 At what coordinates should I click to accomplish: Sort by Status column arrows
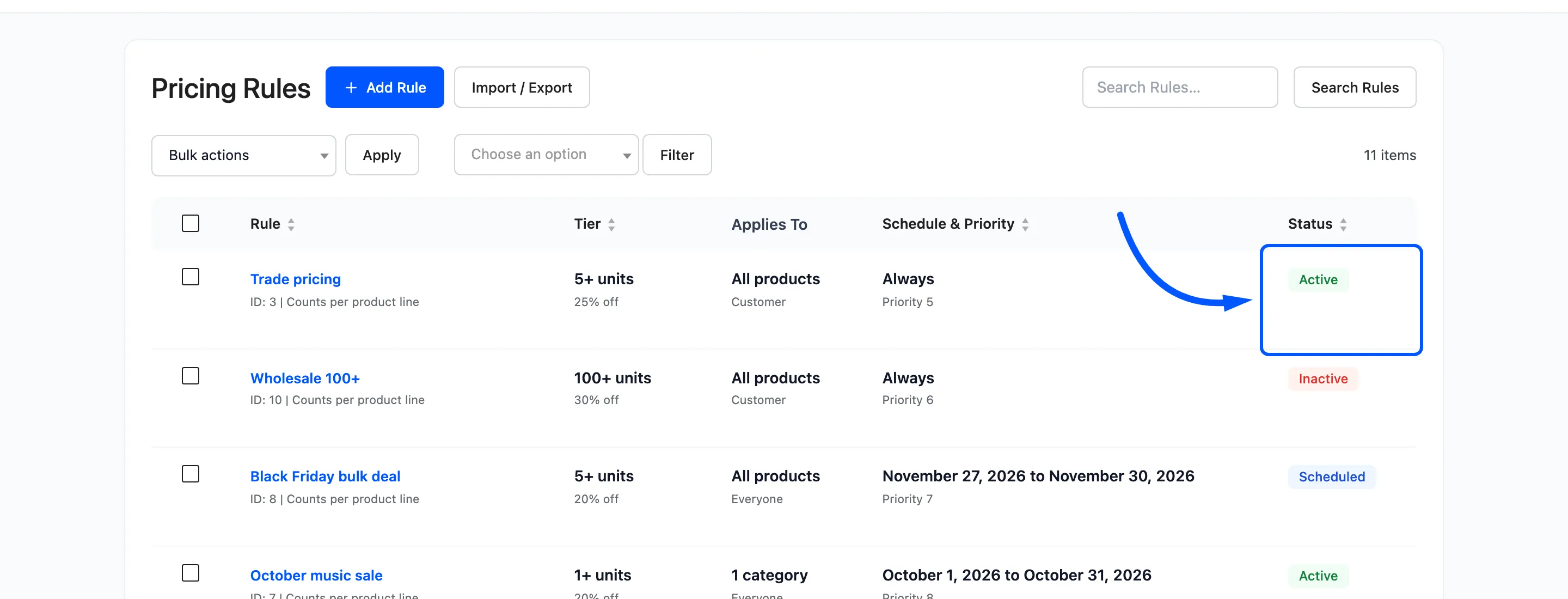click(x=1343, y=224)
